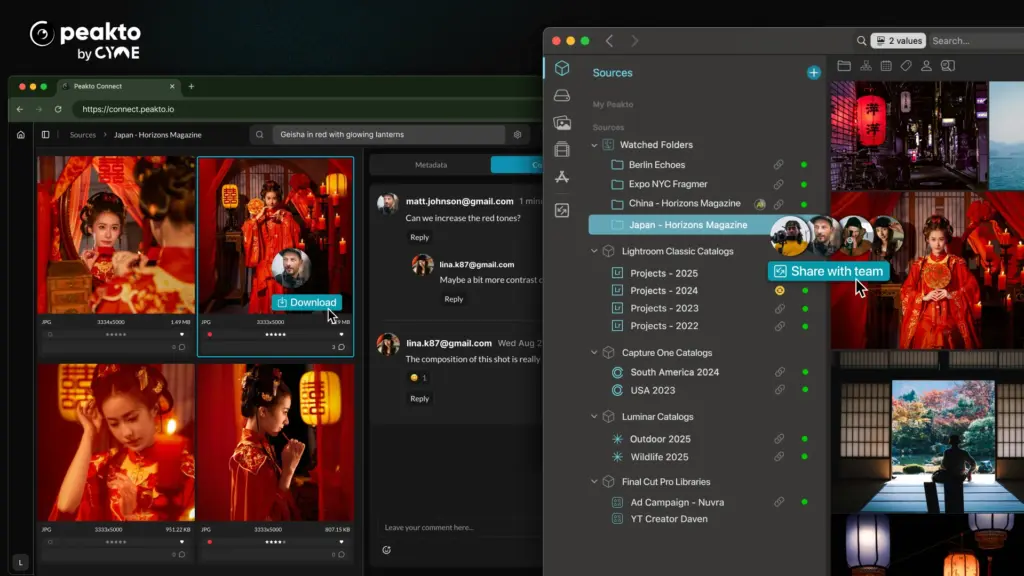This screenshot has width=1024, height=576.
Task: Switch to the Metadata tab
Action: [x=430, y=165]
